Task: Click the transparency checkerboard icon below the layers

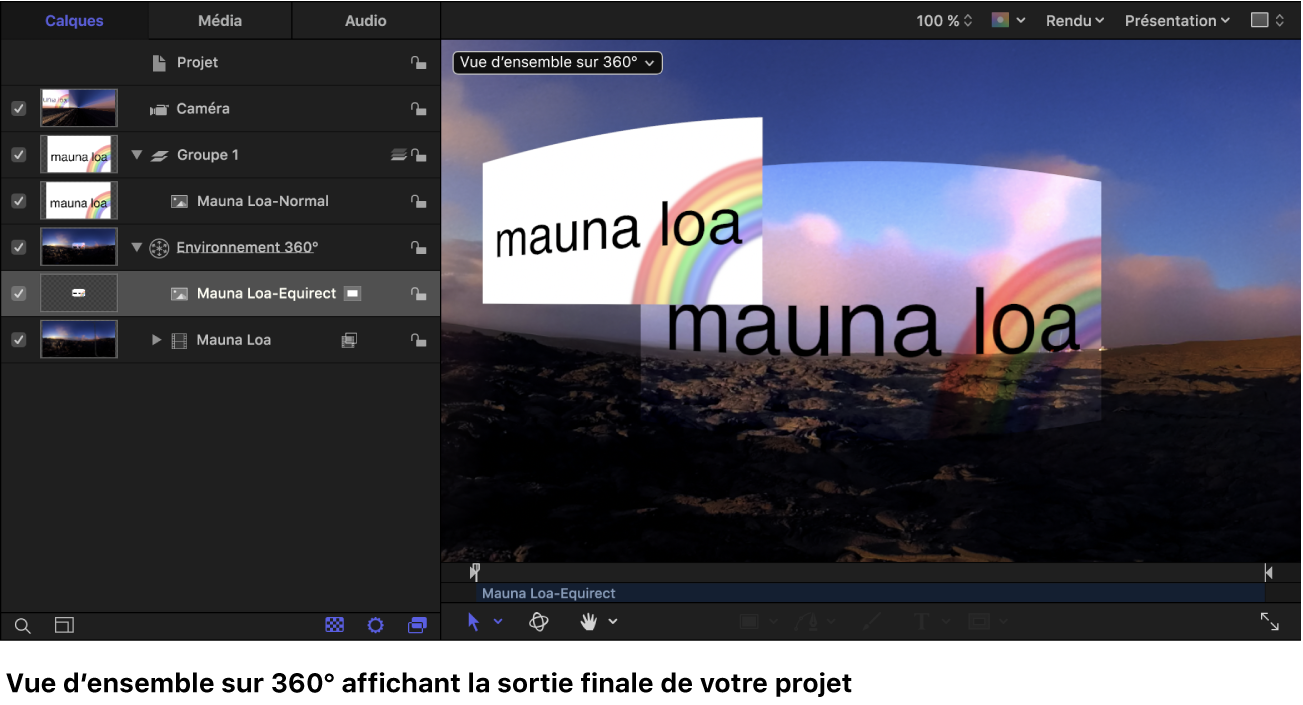Action: 334,625
